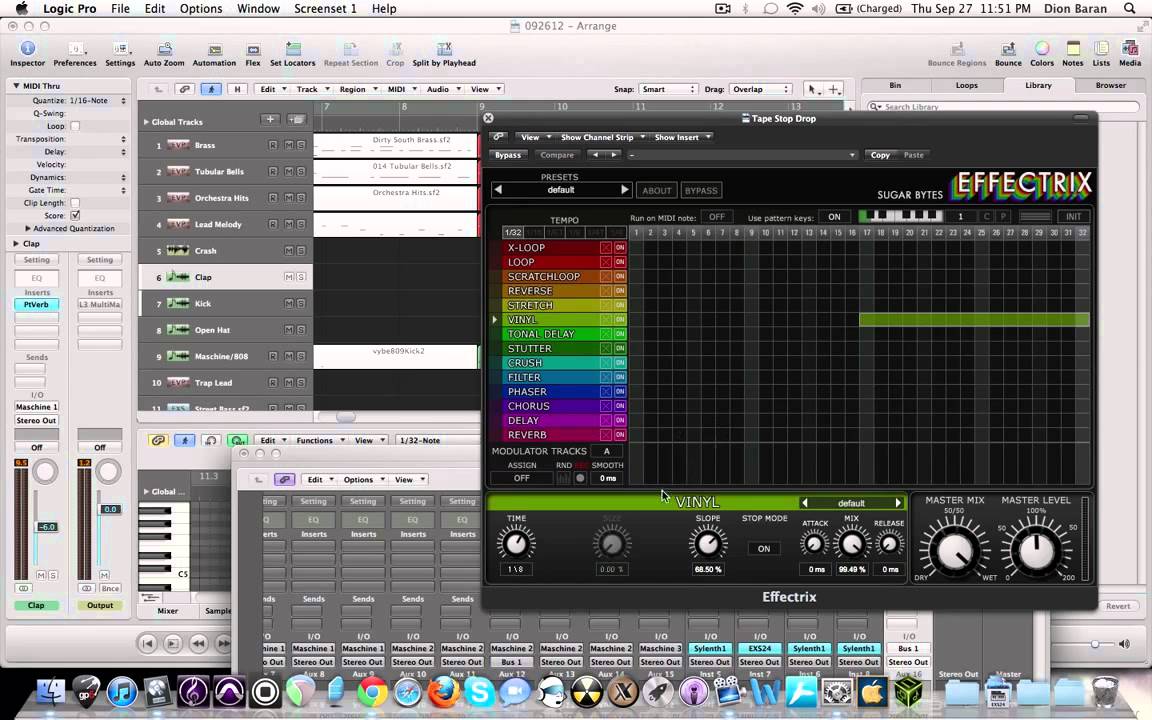
Task: Open the Drag Overlap dropdown
Action: point(760,89)
